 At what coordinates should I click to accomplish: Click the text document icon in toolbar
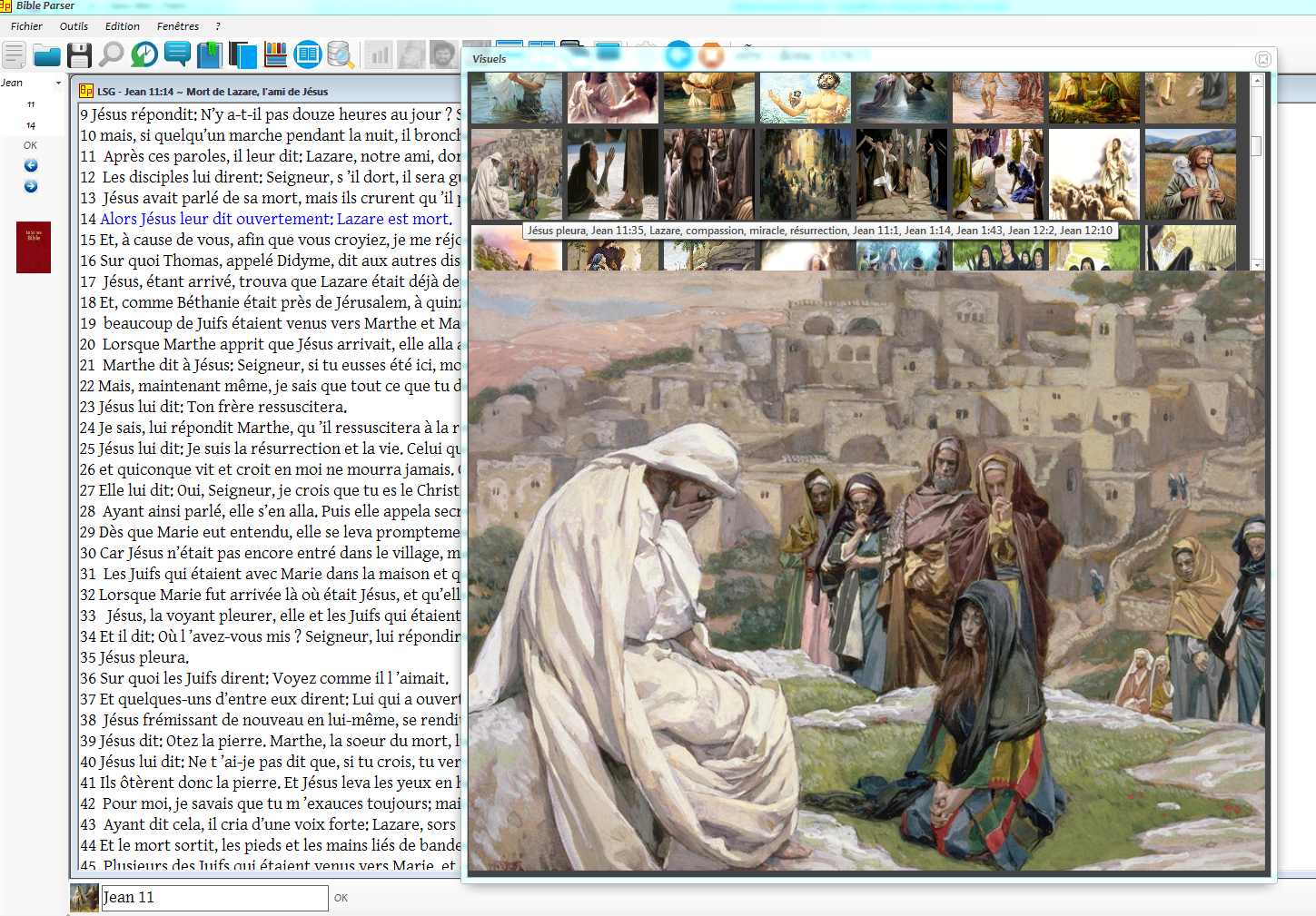pyautogui.click(x=14, y=55)
